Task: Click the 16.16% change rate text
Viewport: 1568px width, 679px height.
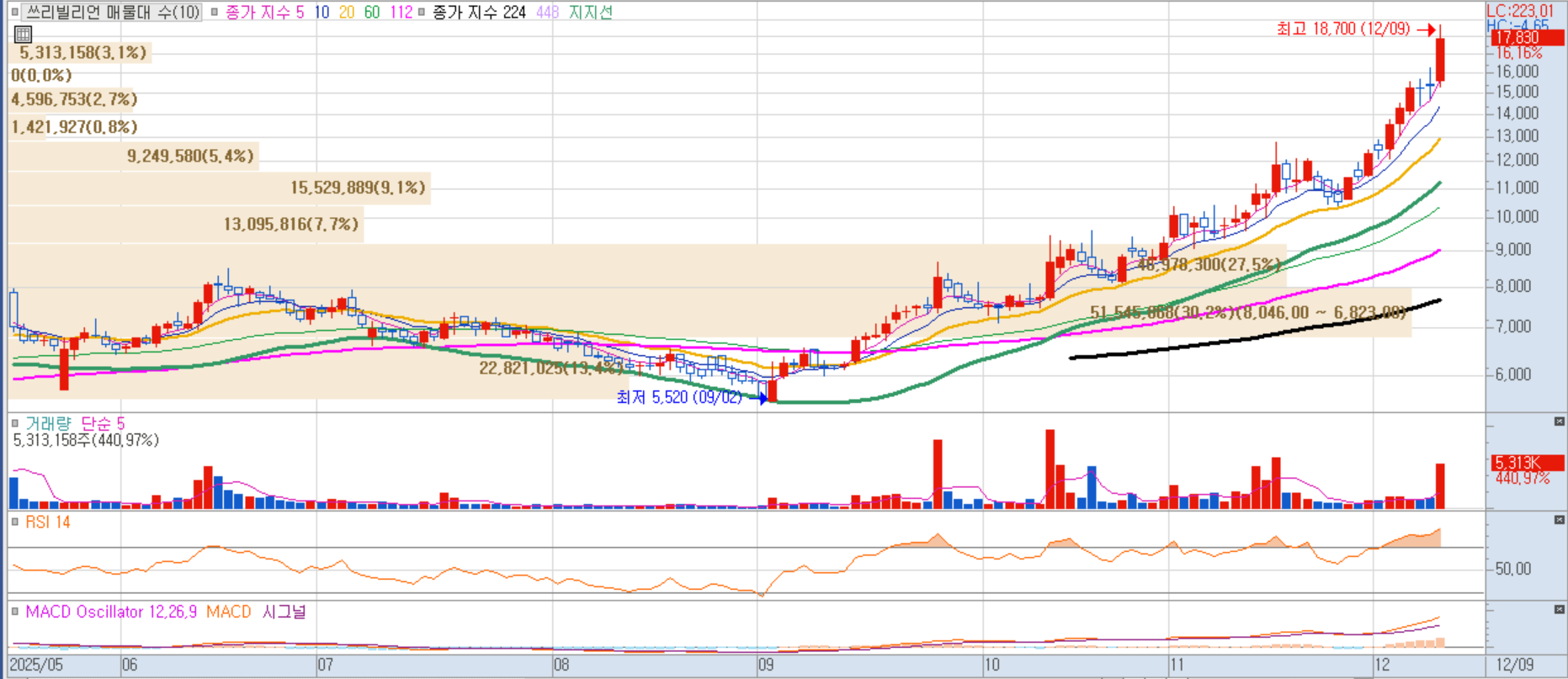Action: pyautogui.click(x=1518, y=53)
